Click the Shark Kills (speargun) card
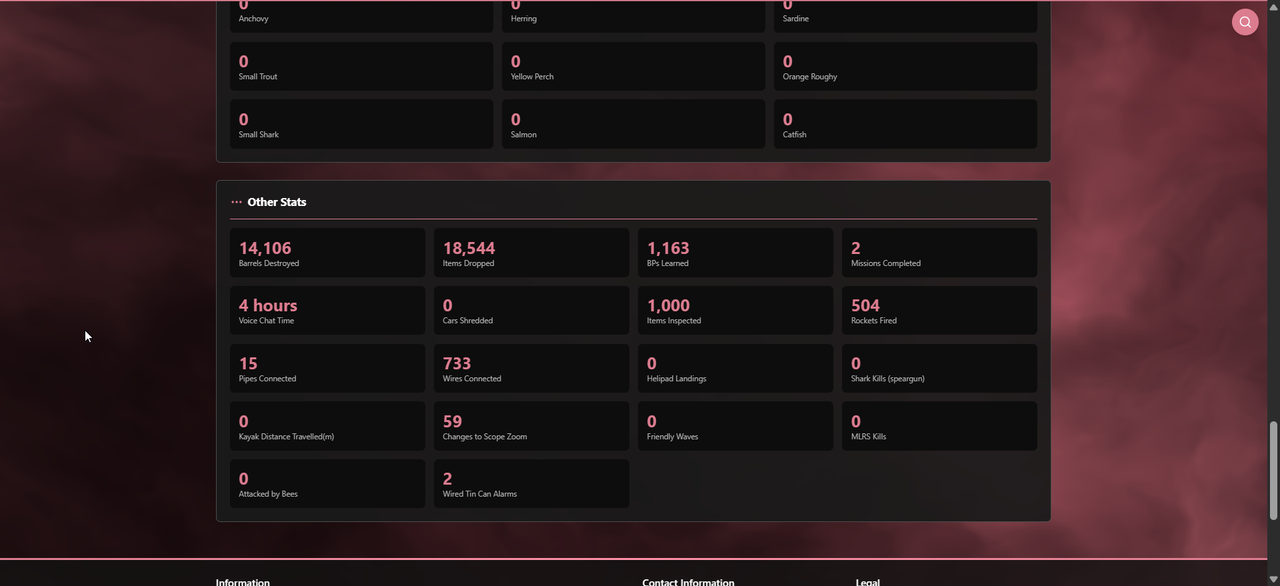The height and width of the screenshot is (586, 1280). pyautogui.click(x=939, y=368)
